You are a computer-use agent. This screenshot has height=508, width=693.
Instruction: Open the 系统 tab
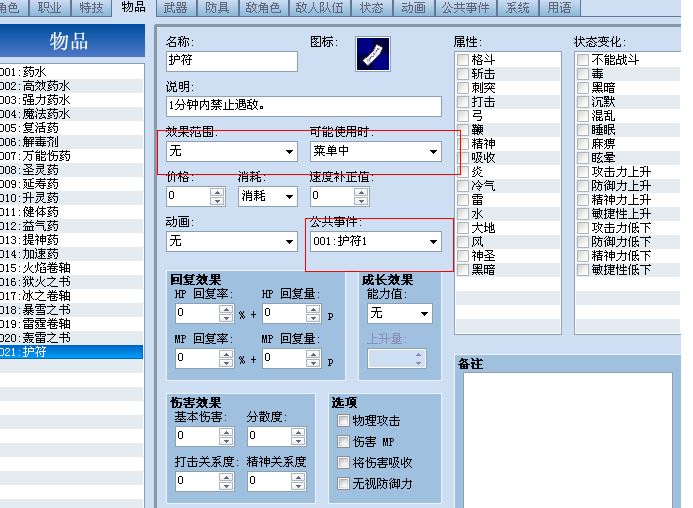point(518,8)
